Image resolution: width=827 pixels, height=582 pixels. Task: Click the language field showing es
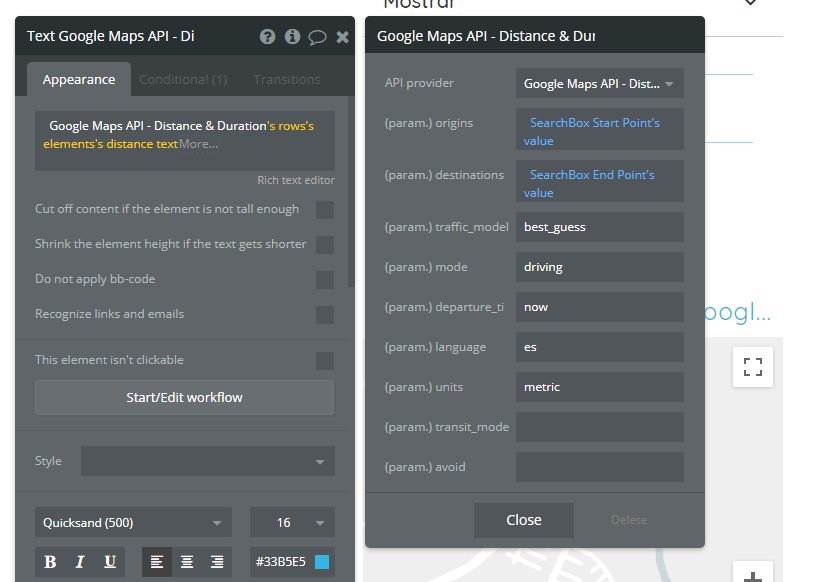(600, 347)
